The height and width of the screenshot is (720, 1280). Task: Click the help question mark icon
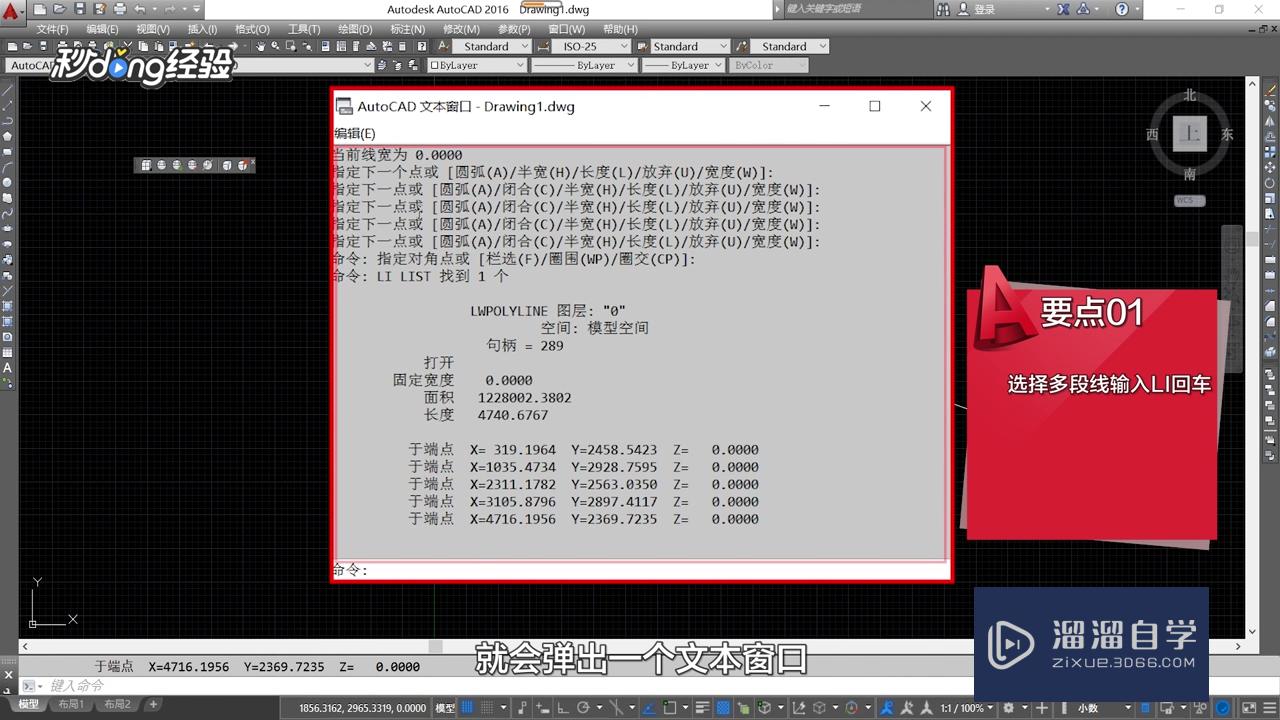1122,9
